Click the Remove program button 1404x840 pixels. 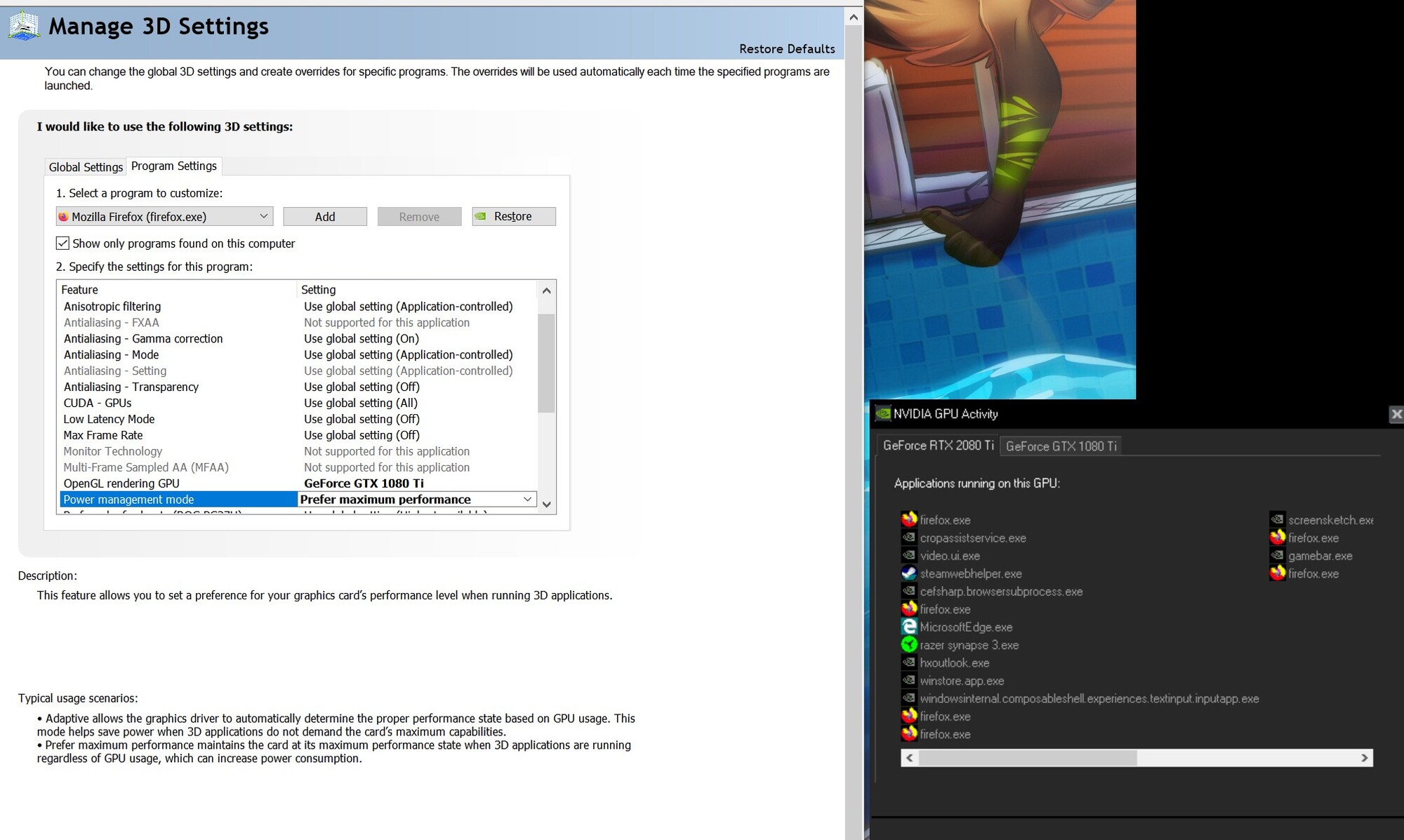[419, 216]
